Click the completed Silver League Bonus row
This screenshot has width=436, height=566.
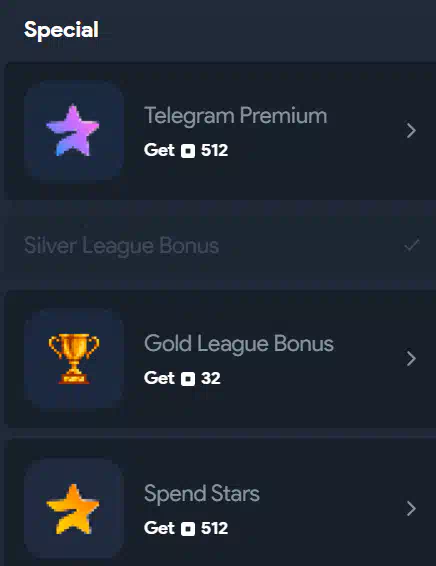[220, 245]
